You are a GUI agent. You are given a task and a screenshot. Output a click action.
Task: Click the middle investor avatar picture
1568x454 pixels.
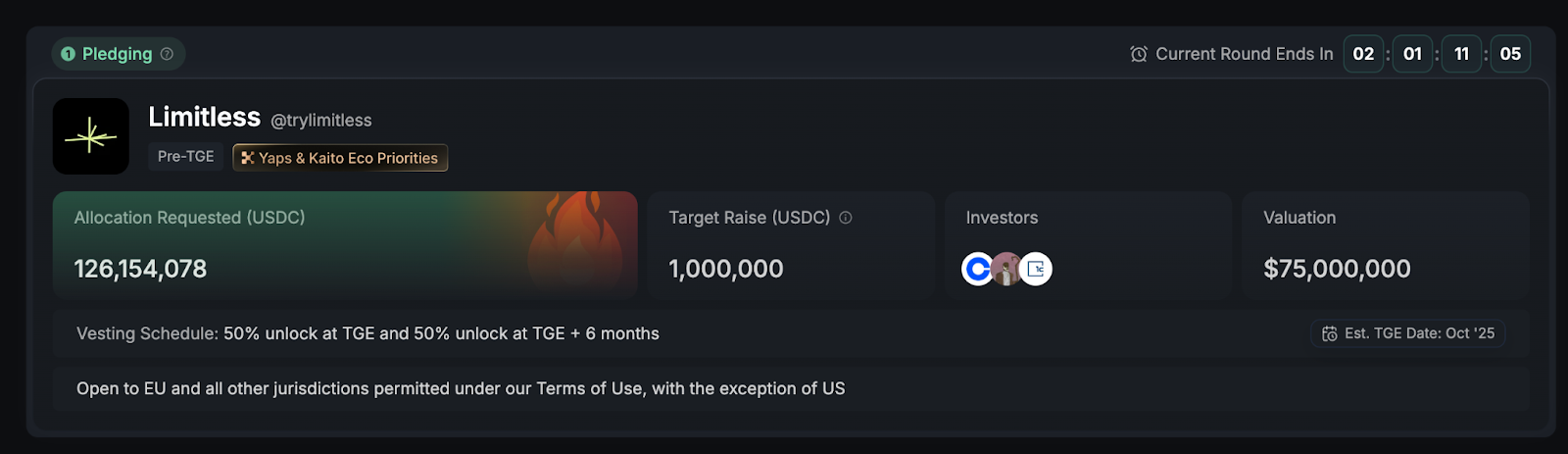click(x=1006, y=269)
